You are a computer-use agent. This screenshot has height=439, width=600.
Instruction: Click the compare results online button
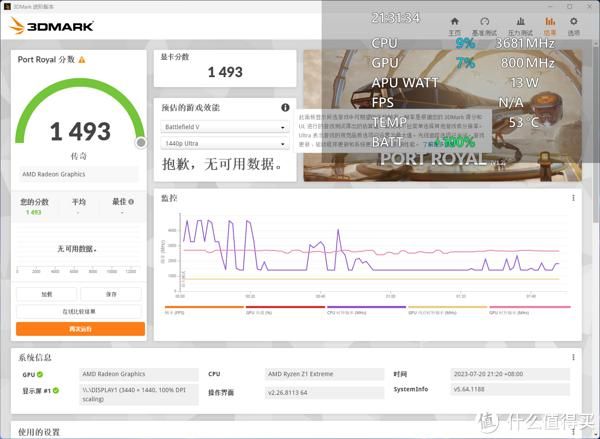[80, 311]
